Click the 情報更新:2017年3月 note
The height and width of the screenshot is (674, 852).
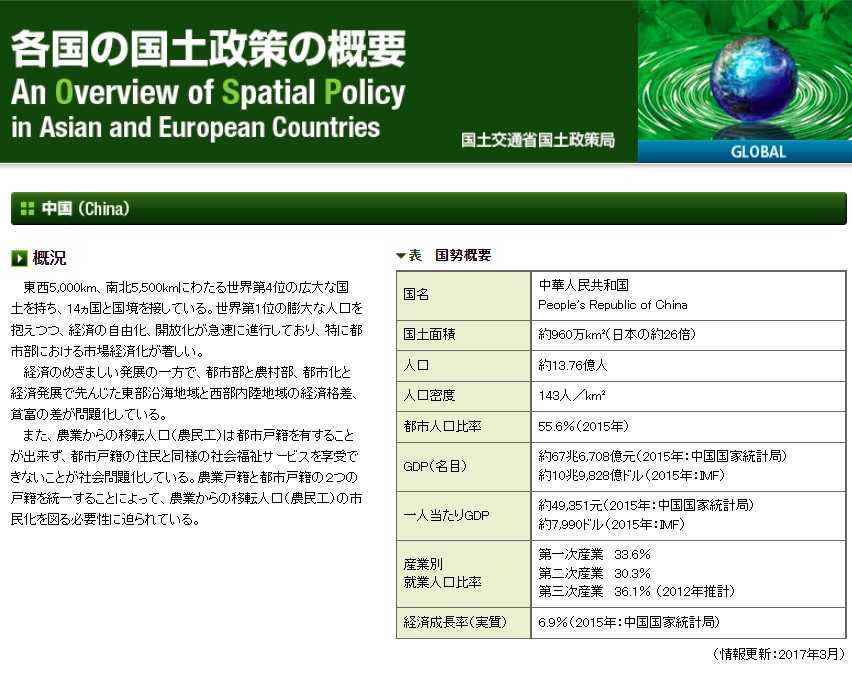tap(779, 654)
